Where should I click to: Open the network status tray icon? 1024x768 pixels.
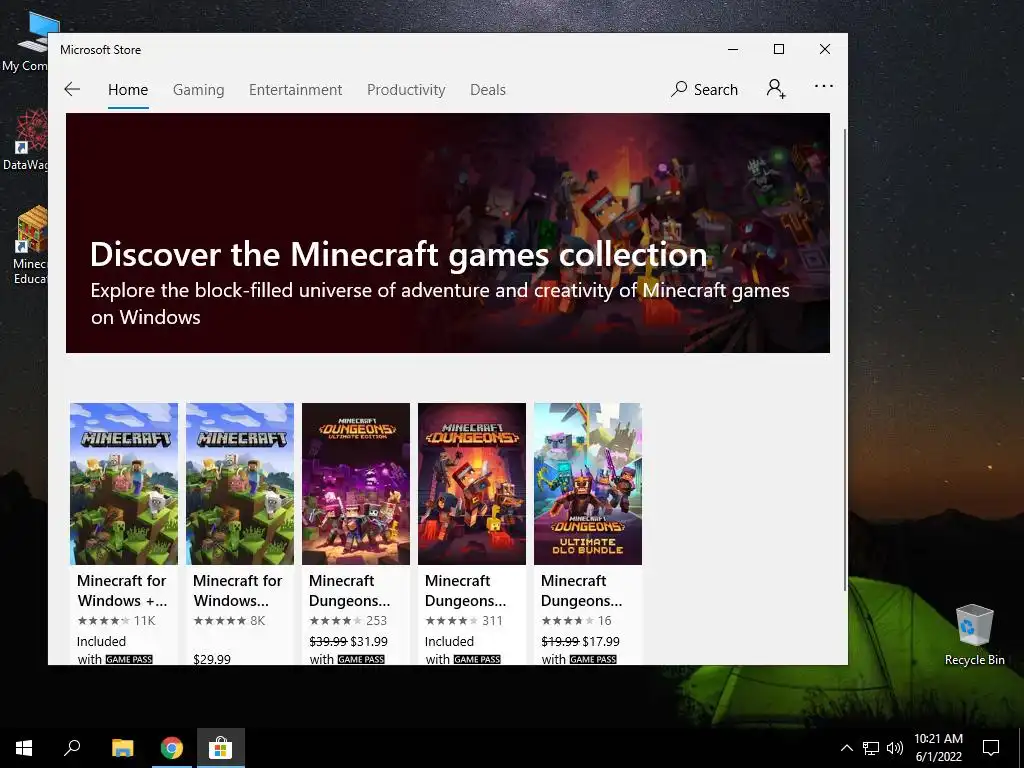871,748
